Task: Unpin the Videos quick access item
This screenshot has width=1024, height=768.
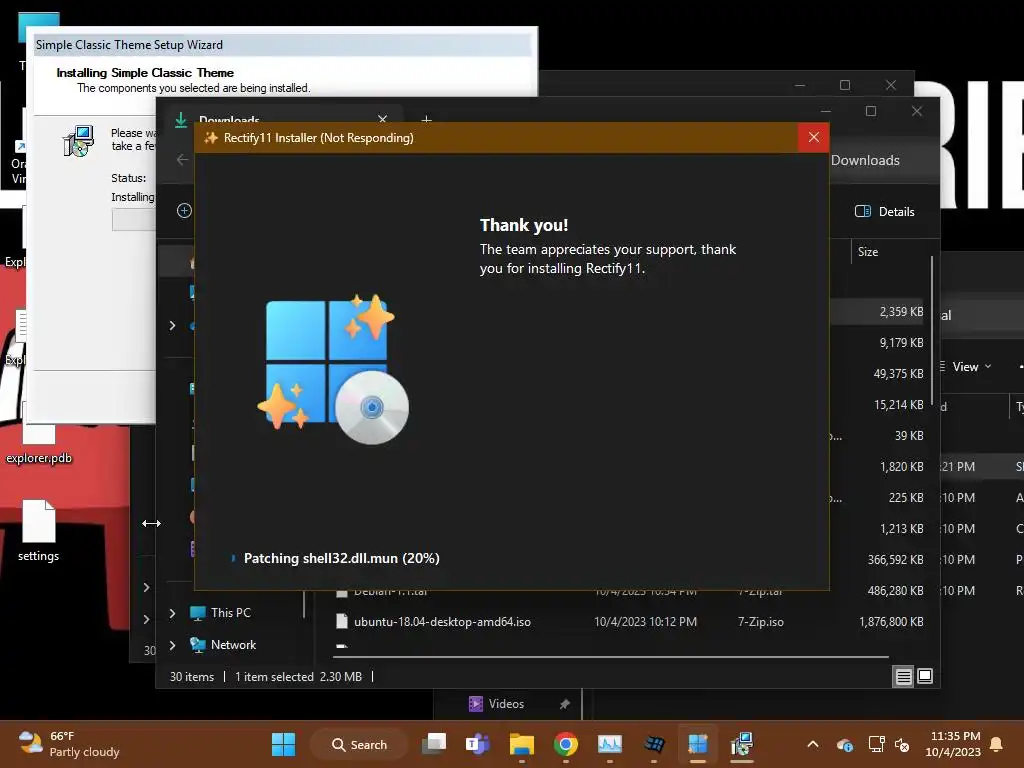Action: click(564, 704)
